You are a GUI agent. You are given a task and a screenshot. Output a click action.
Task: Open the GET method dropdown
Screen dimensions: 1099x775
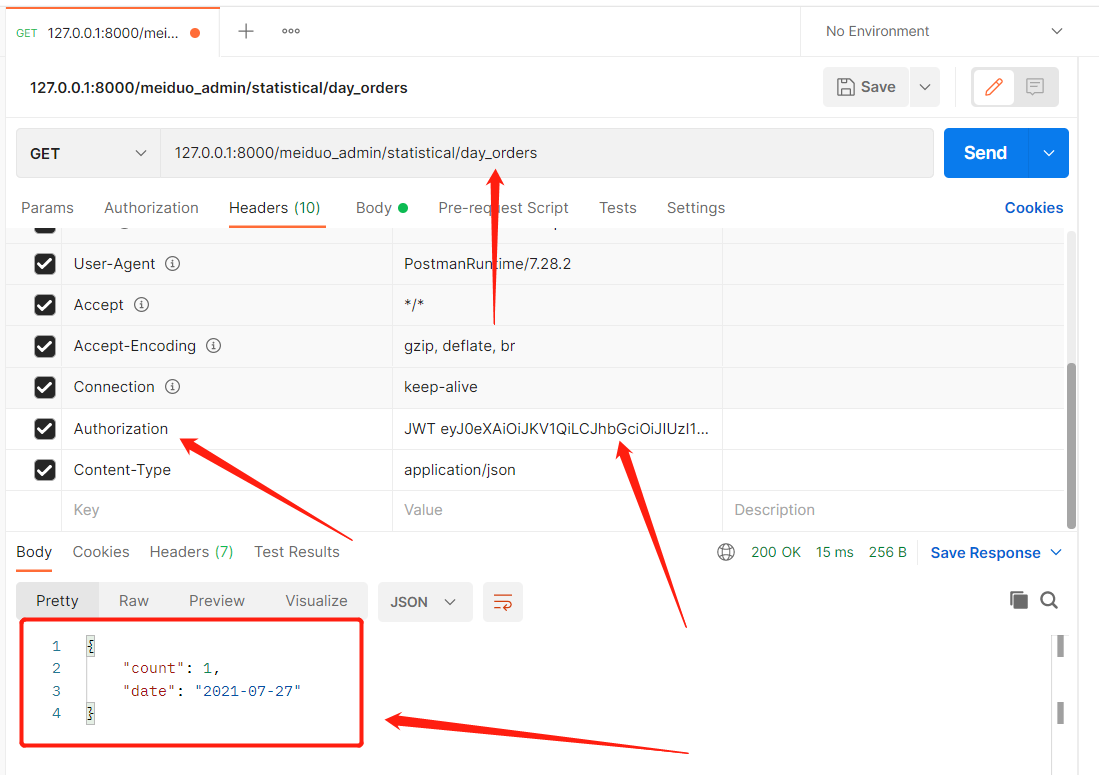pos(88,153)
